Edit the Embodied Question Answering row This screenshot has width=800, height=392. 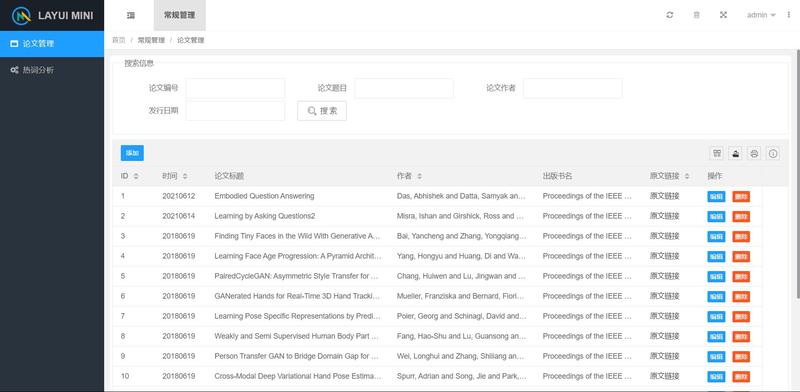pyautogui.click(x=716, y=197)
